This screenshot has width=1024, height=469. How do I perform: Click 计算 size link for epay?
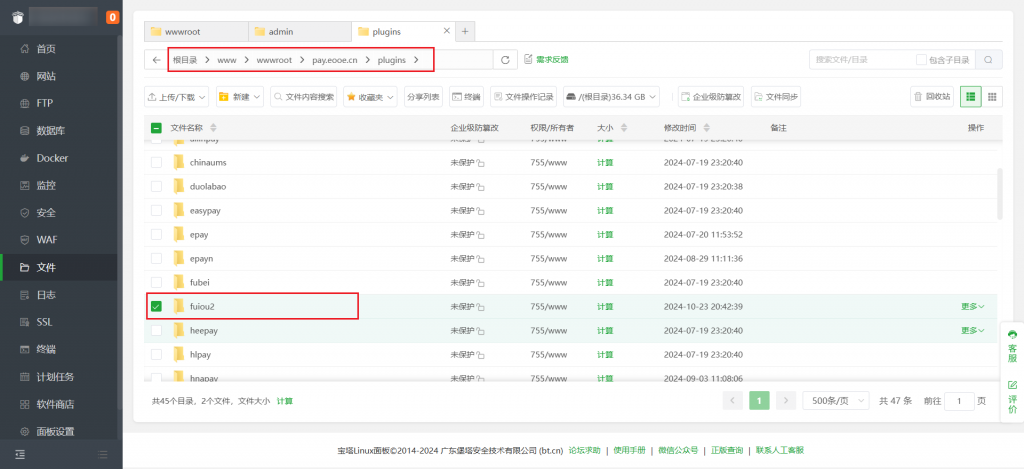click(x=605, y=234)
